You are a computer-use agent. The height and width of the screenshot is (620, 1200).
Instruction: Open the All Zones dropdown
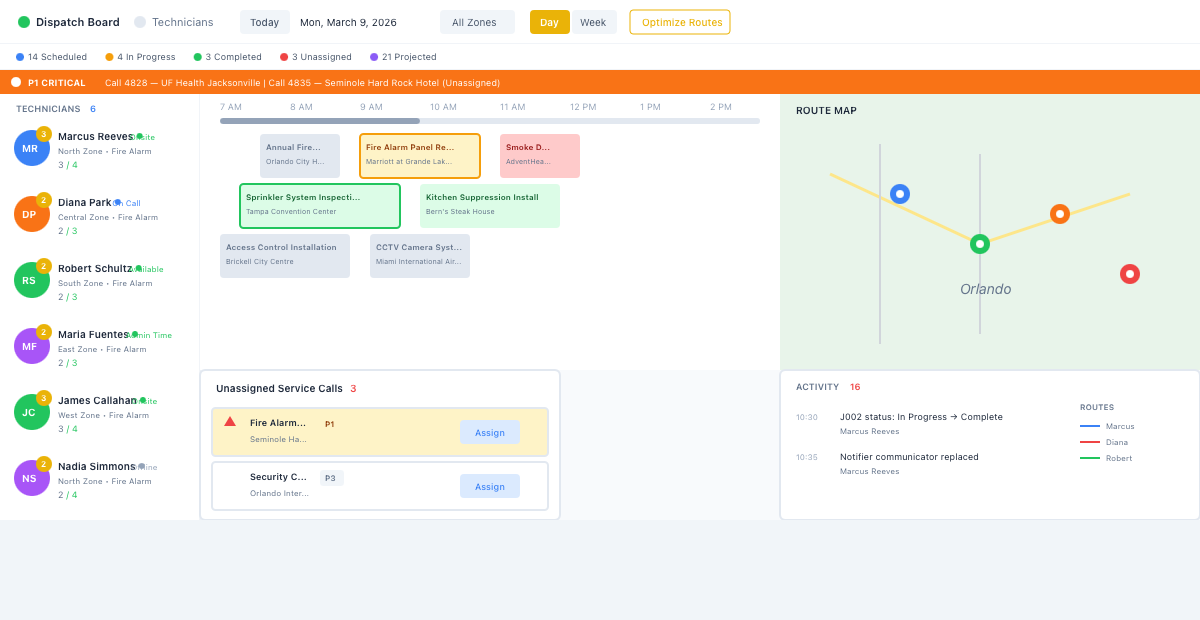tap(477, 21)
